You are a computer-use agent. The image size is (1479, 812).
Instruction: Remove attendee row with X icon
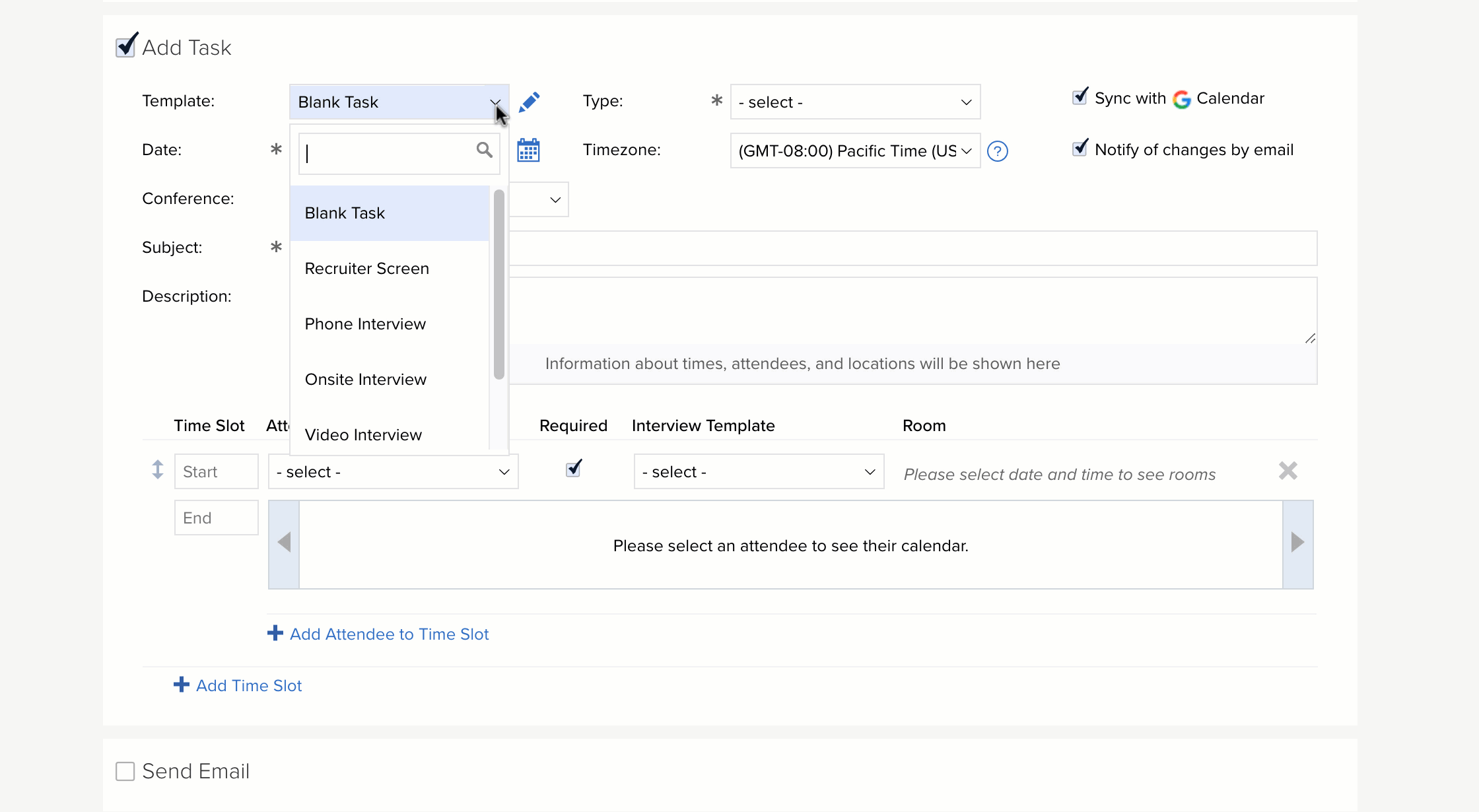point(1288,471)
